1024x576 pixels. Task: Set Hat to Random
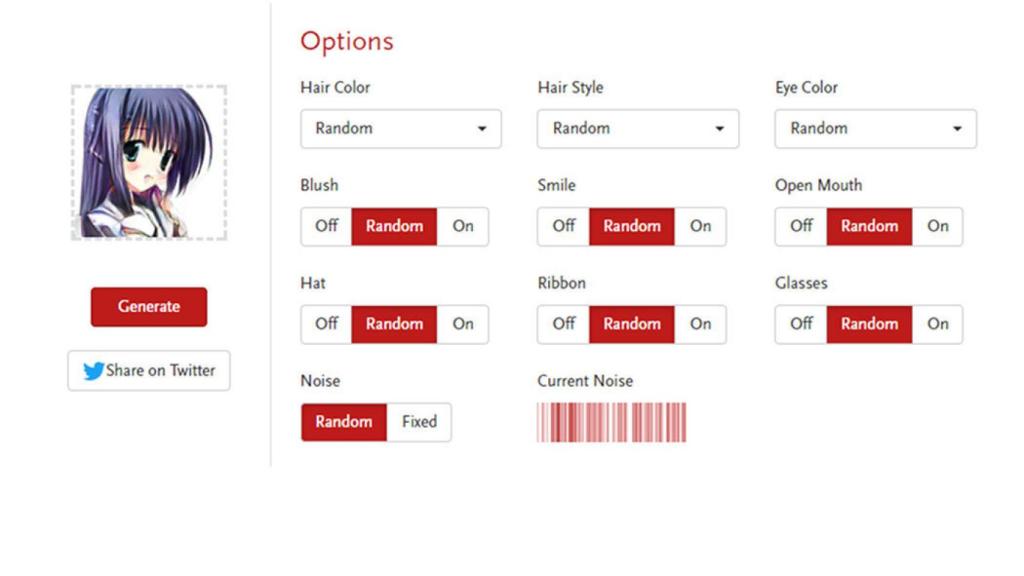(394, 324)
